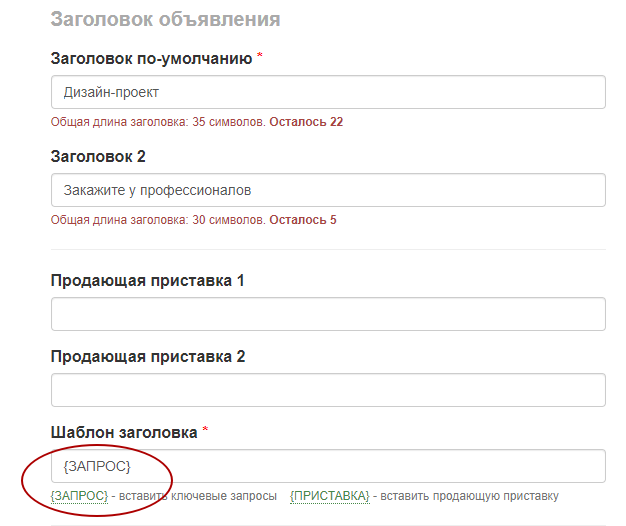Select the 'Заголовок объявления' section heading

[x=165, y=19]
